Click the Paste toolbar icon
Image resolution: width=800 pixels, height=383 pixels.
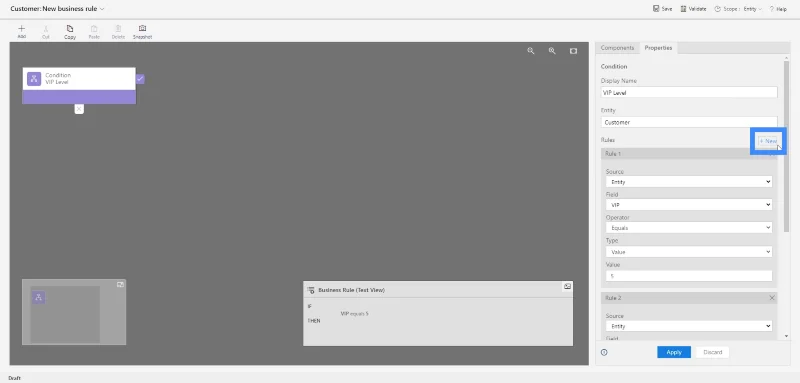(x=94, y=32)
